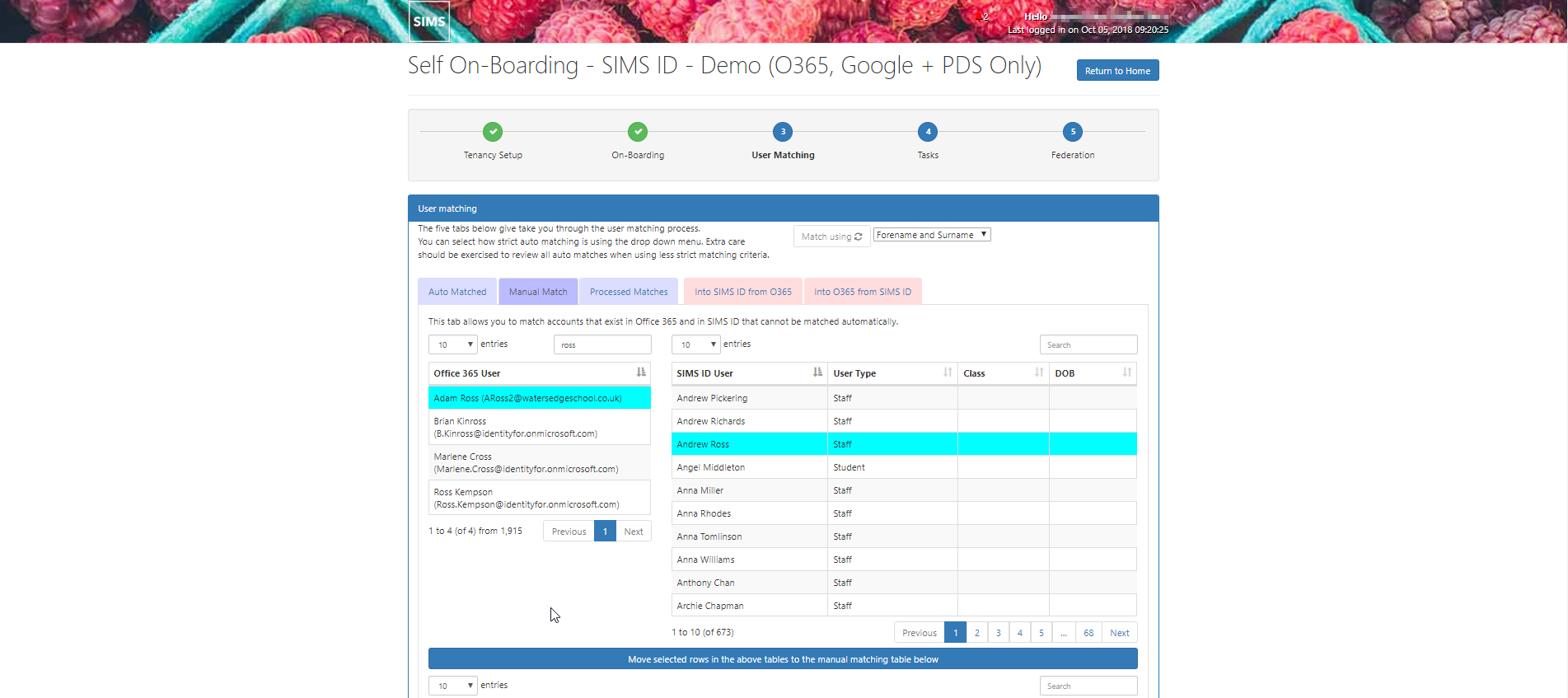Image resolution: width=1568 pixels, height=698 pixels.
Task: Go to Next page of Office 365 users
Action: 634,532
